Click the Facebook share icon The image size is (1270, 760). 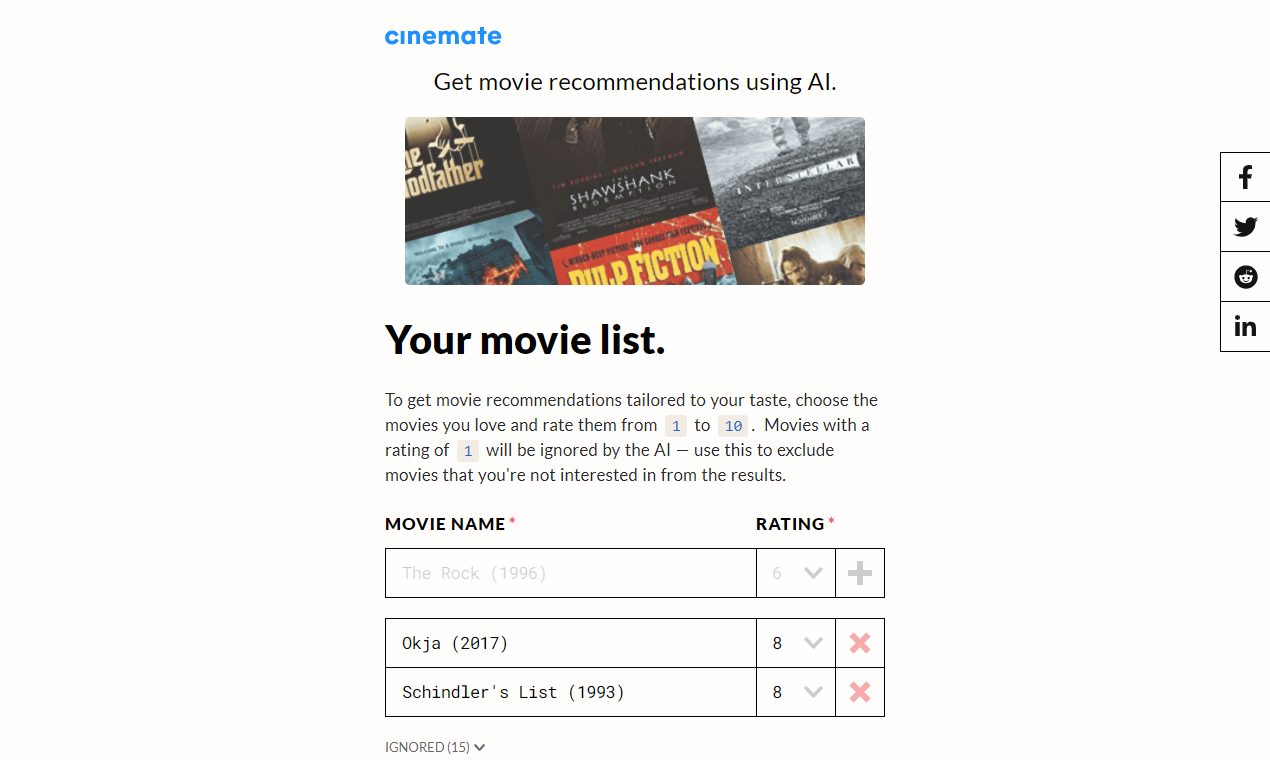pos(1244,176)
